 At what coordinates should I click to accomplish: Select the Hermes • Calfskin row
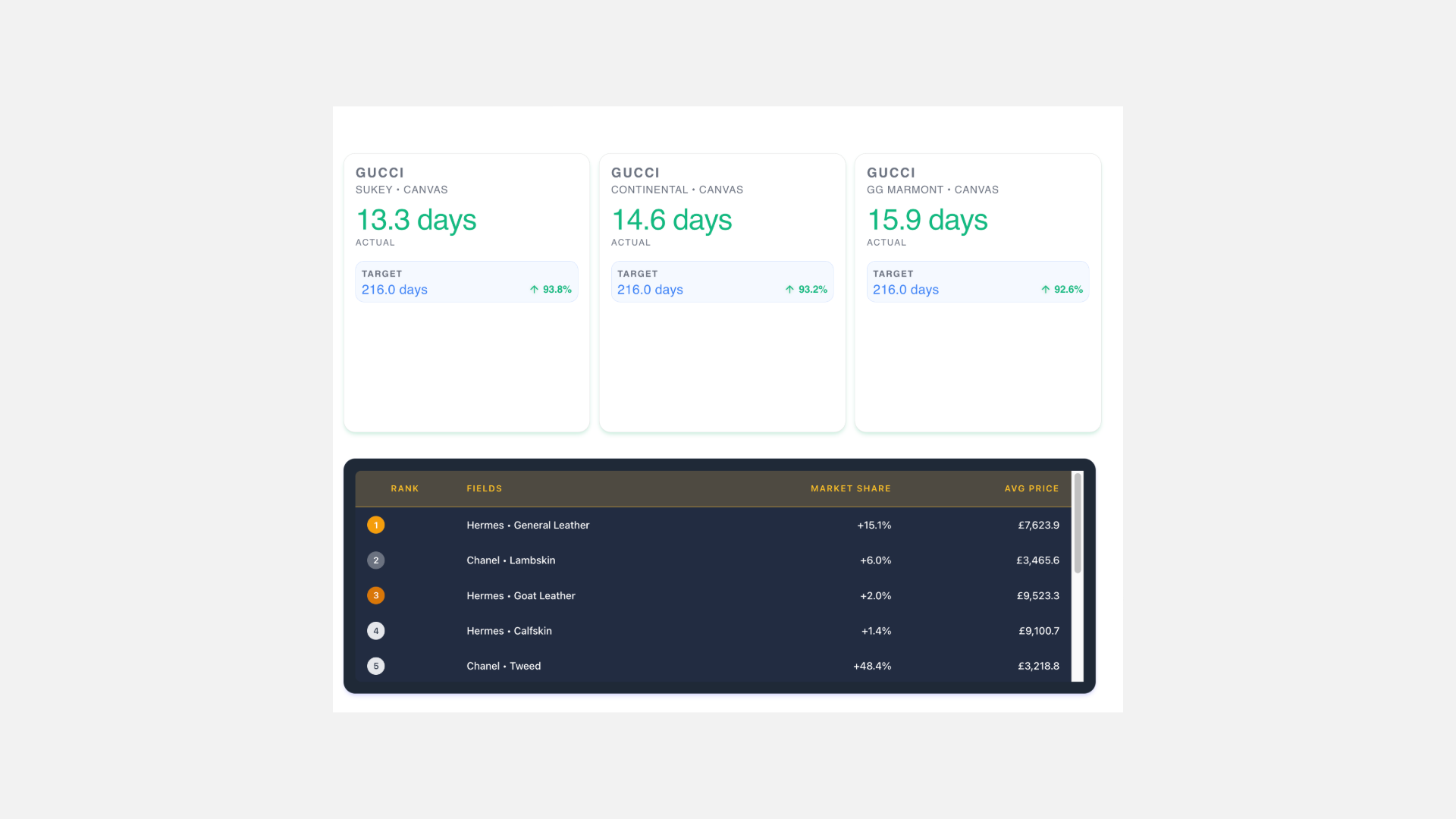point(713,631)
